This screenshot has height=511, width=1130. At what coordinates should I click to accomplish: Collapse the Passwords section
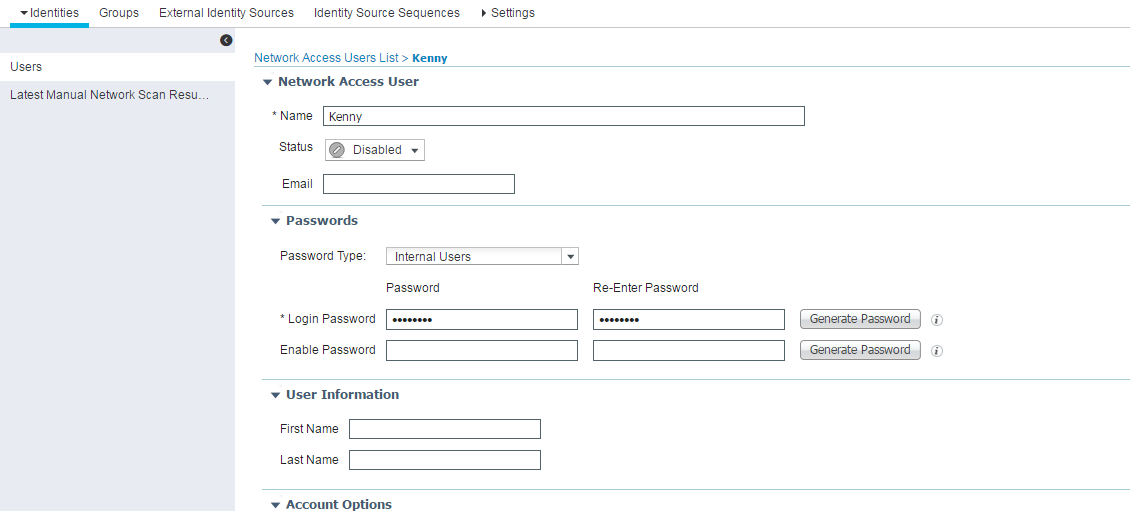point(276,221)
